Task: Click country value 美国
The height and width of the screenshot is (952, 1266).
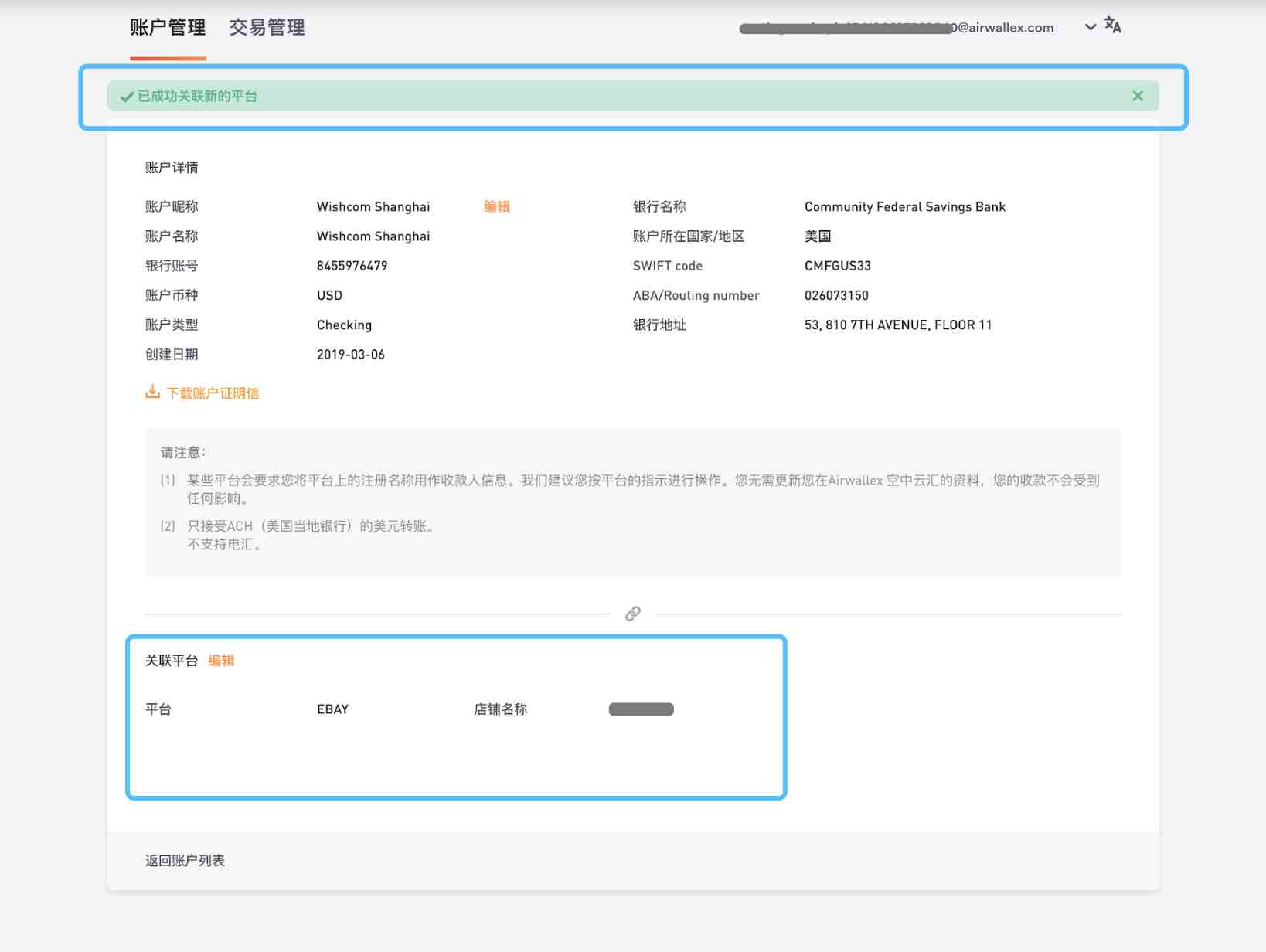Action: click(x=818, y=236)
